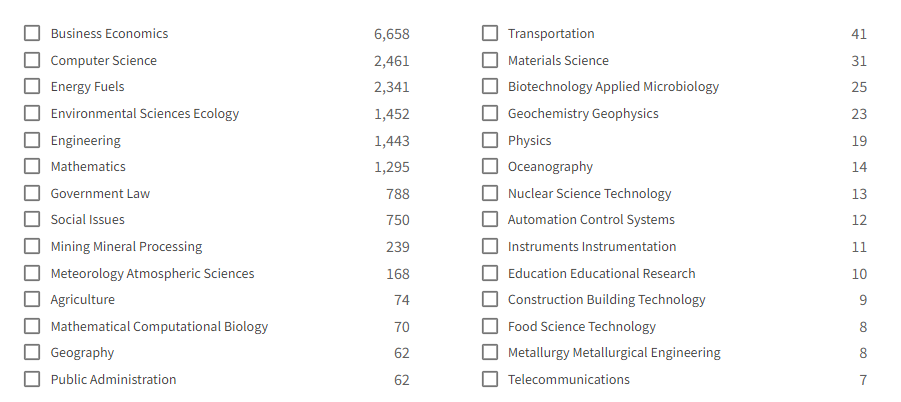Check the Transportation checkbox
901x402 pixels.
(x=490, y=33)
